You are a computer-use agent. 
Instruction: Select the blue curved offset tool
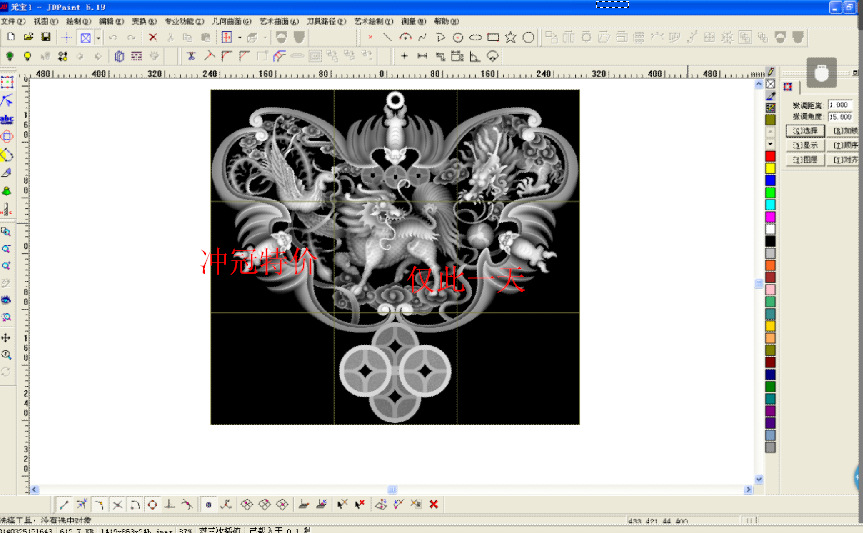point(280,56)
